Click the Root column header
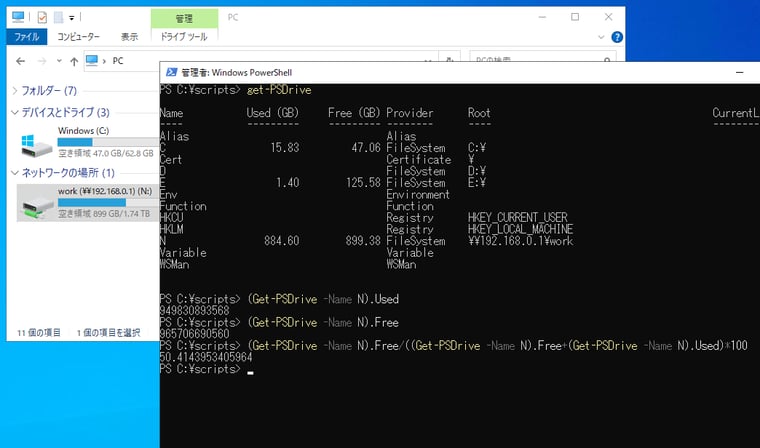 pyautogui.click(x=479, y=113)
